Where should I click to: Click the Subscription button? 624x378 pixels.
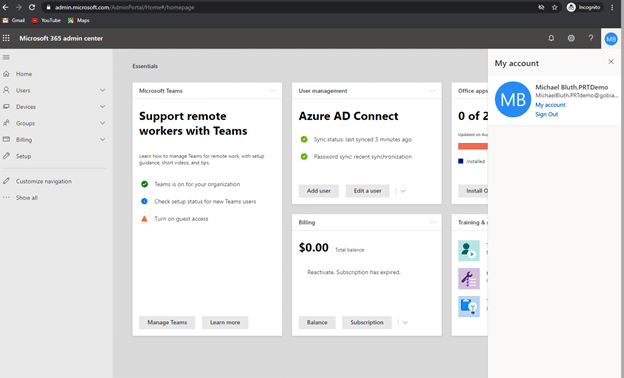click(367, 322)
